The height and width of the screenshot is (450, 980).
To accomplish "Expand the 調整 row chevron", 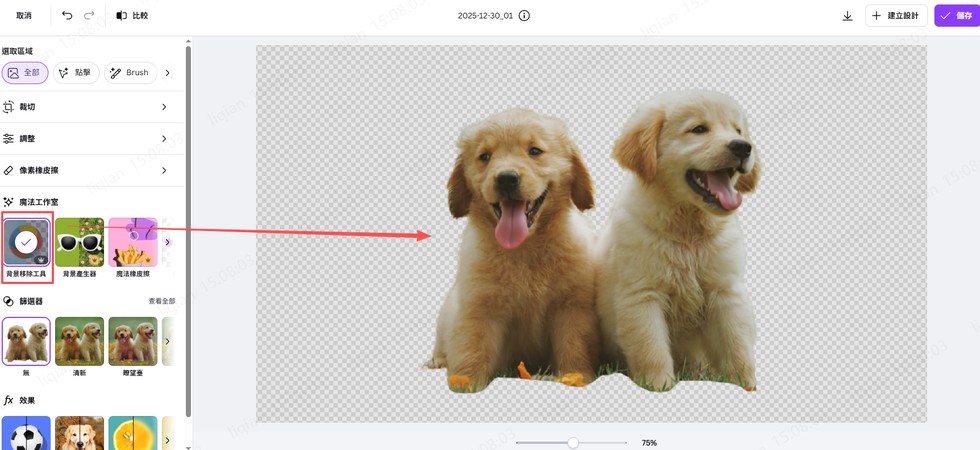I will 164,139.
